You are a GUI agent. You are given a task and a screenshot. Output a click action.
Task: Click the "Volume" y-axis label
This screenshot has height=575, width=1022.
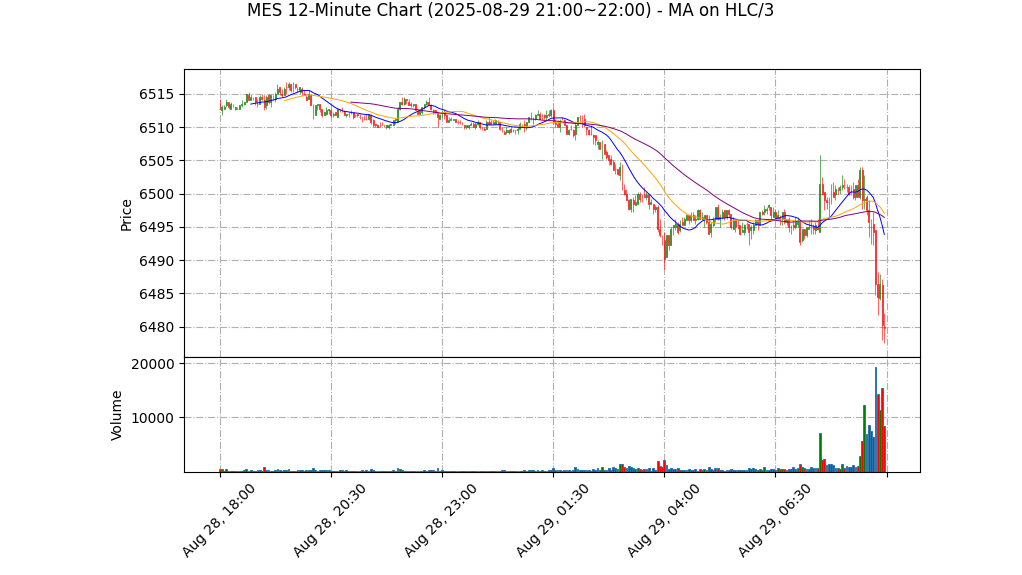117,415
